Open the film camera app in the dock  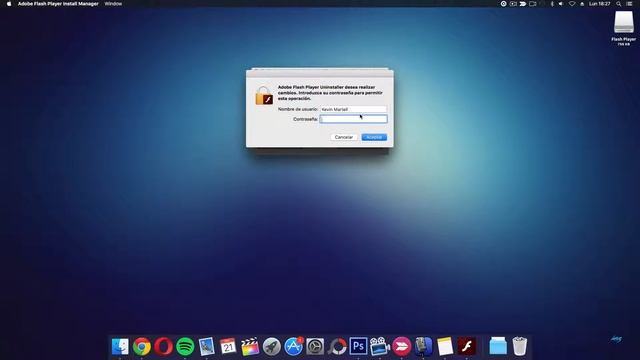point(380,347)
